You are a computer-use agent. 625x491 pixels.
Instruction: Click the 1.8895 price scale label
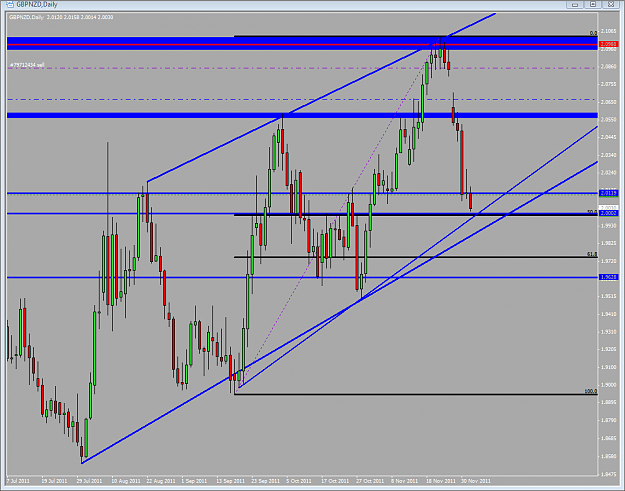[609, 403]
